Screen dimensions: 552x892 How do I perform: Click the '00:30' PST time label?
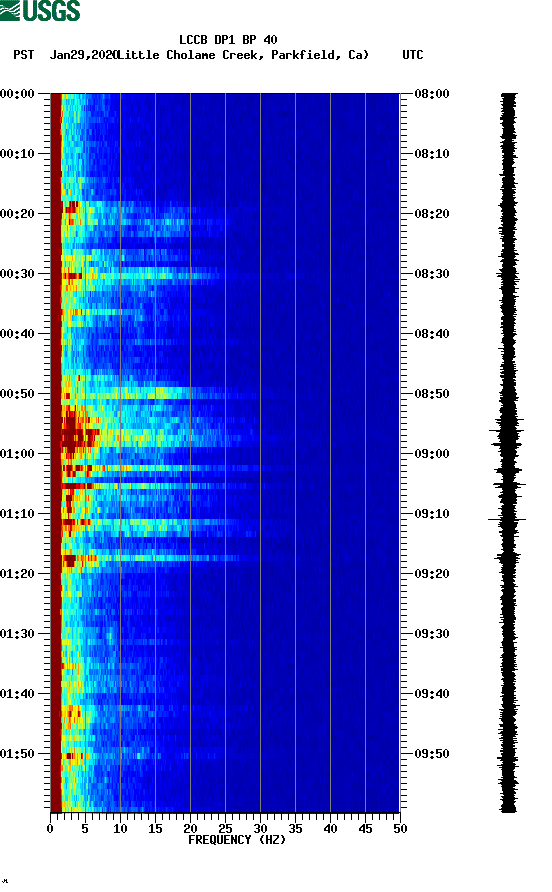coord(17,274)
